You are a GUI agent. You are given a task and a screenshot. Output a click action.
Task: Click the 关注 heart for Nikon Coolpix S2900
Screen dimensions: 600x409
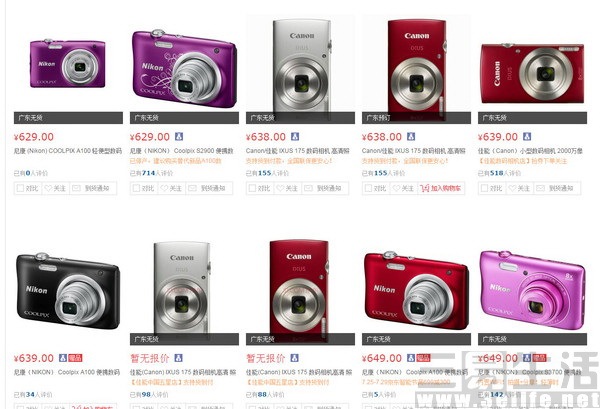(x=171, y=188)
